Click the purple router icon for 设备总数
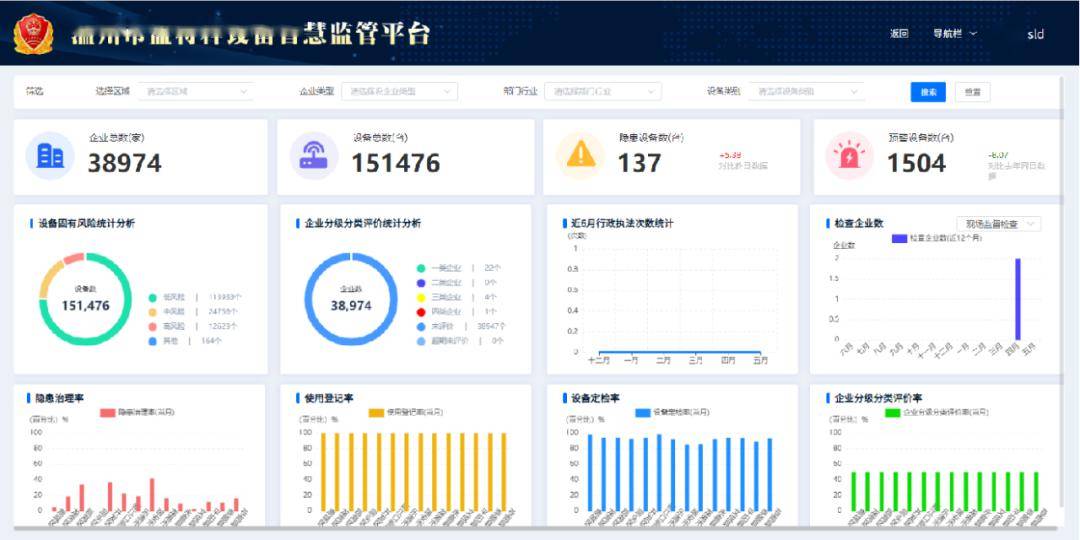 [x=313, y=156]
